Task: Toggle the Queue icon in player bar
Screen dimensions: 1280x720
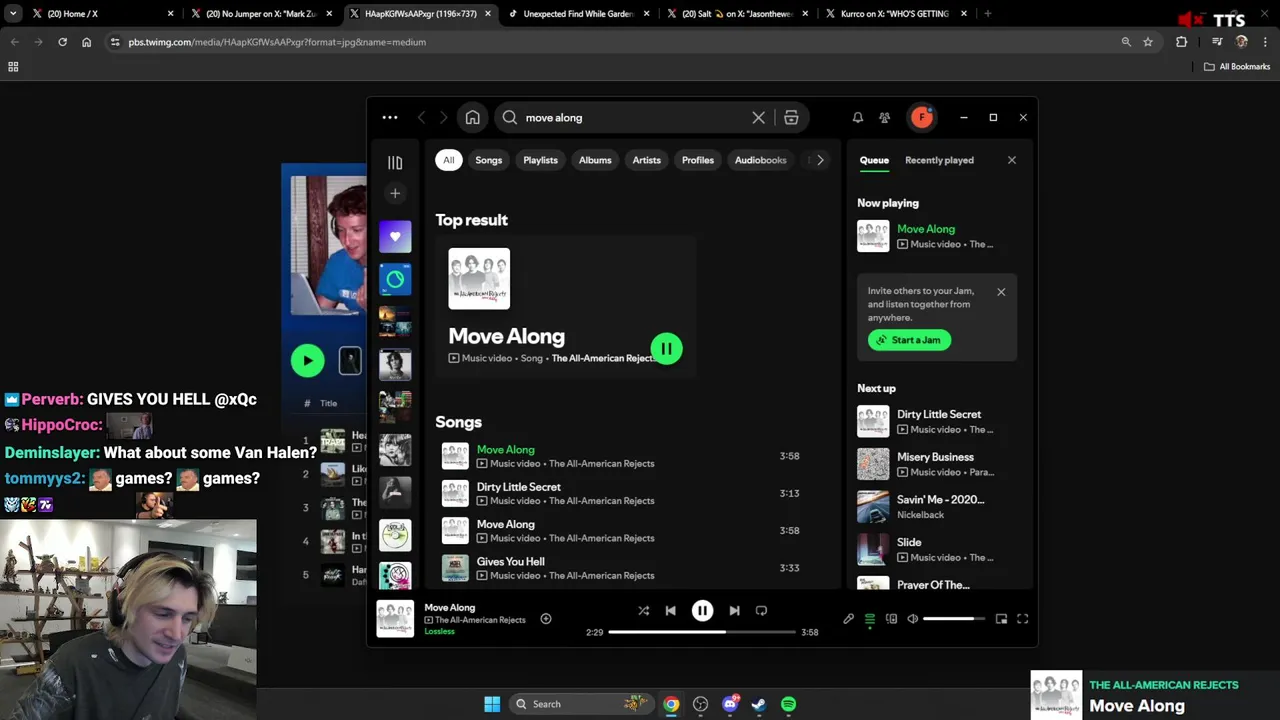Action: click(870, 619)
